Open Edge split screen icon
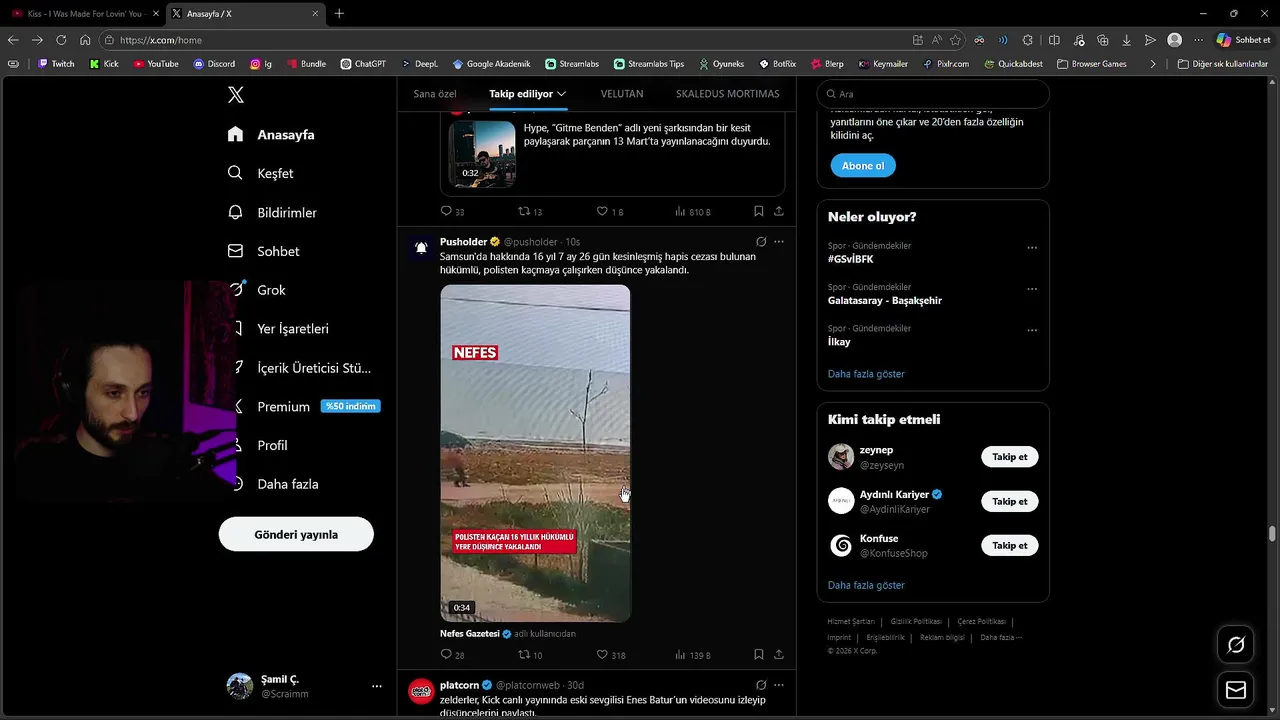The width and height of the screenshot is (1280, 720). (x=1054, y=40)
